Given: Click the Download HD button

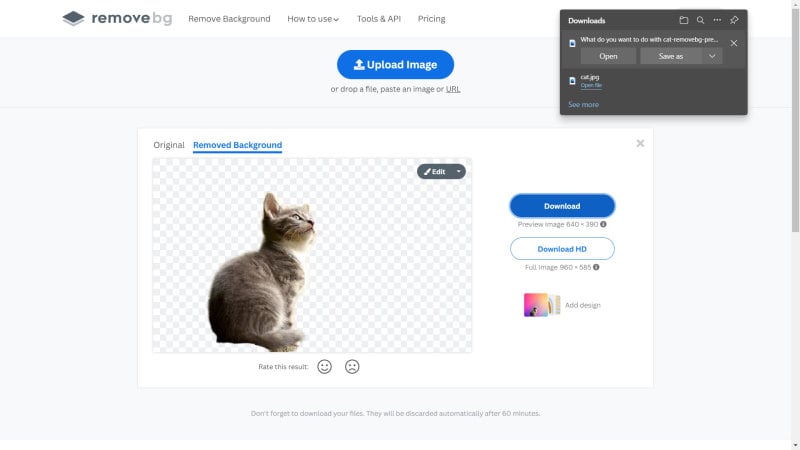Looking at the screenshot, I should pos(562,249).
